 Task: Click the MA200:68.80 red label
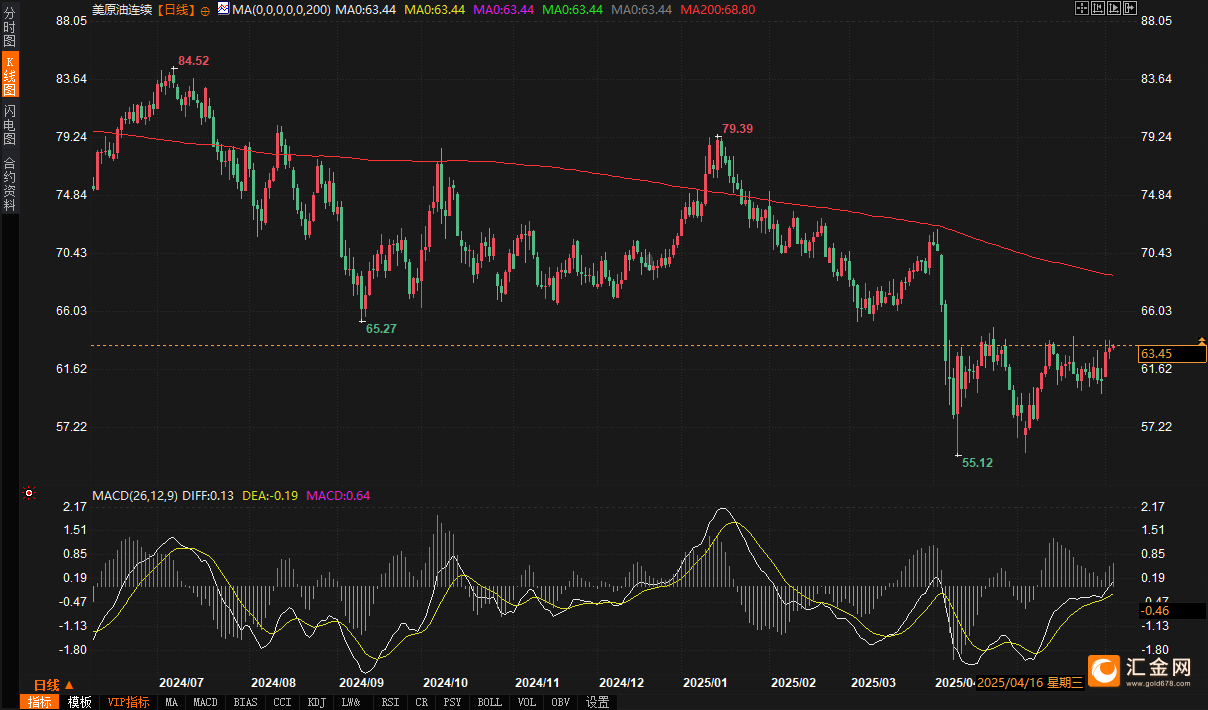717,9
